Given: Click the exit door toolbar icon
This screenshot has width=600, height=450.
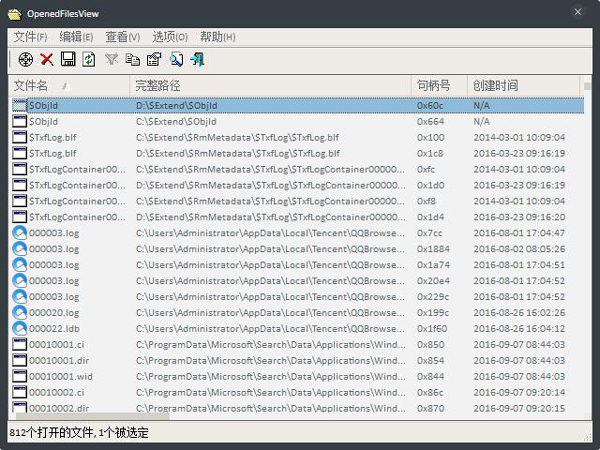Looking at the screenshot, I should 197,59.
